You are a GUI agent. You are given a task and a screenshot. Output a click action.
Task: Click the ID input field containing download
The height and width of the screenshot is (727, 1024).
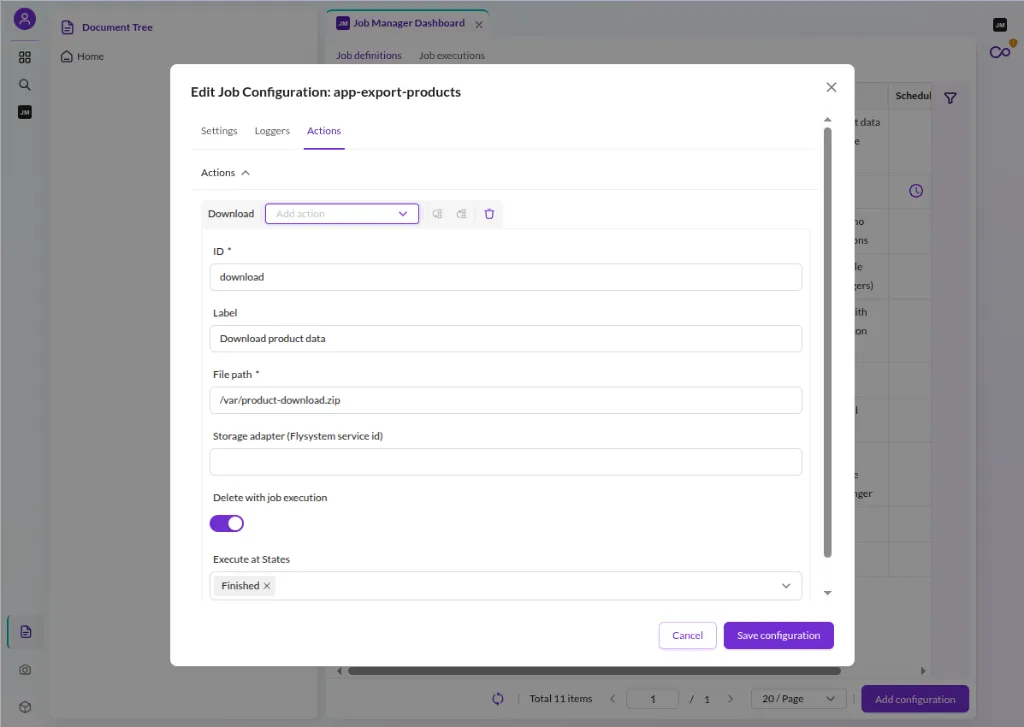click(x=505, y=277)
